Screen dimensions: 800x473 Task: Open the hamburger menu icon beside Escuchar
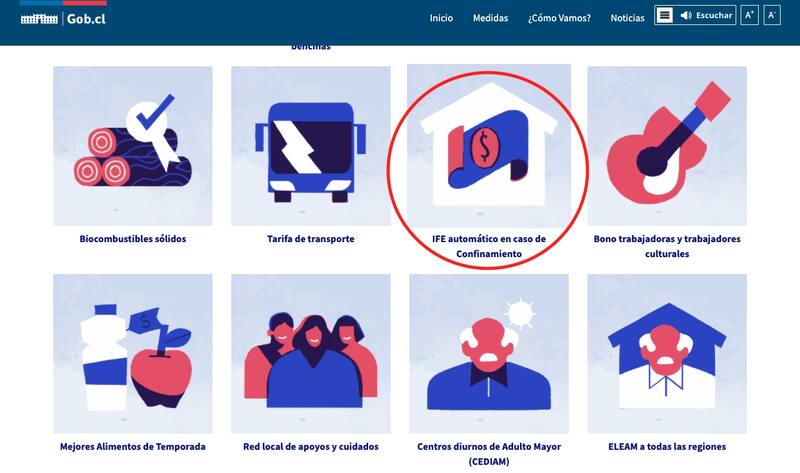tap(664, 15)
